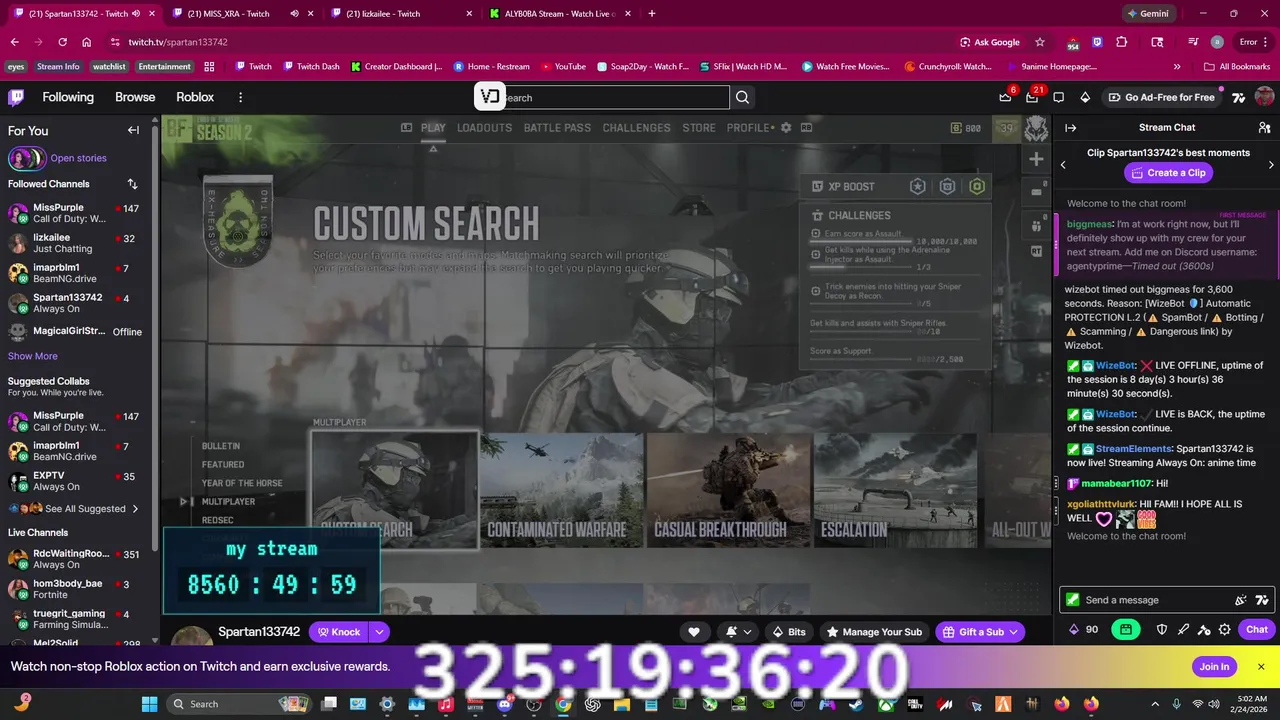This screenshot has height=720, width=1280.
Task: Click the Manage Your Sub button
Action: [x=874, y=632]
